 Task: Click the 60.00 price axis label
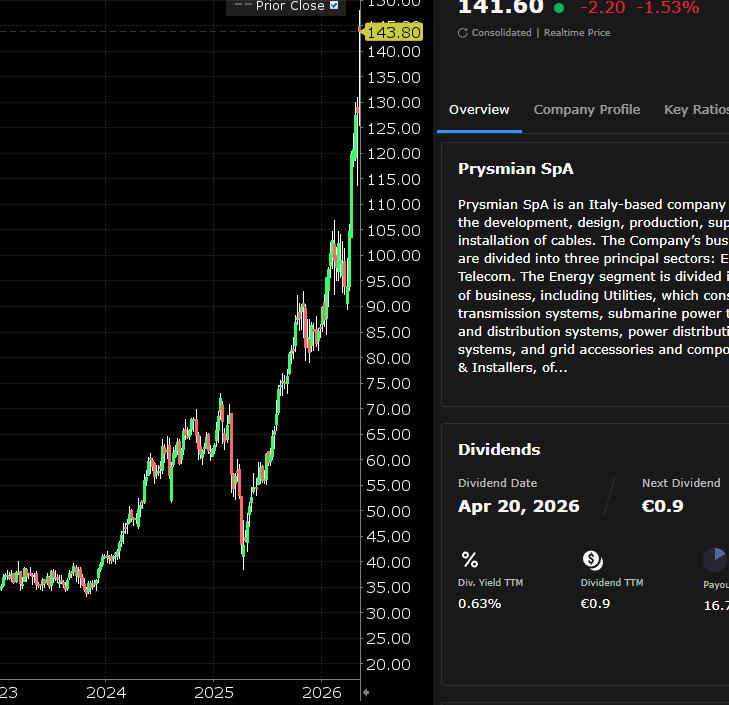(x=389, y=460)
